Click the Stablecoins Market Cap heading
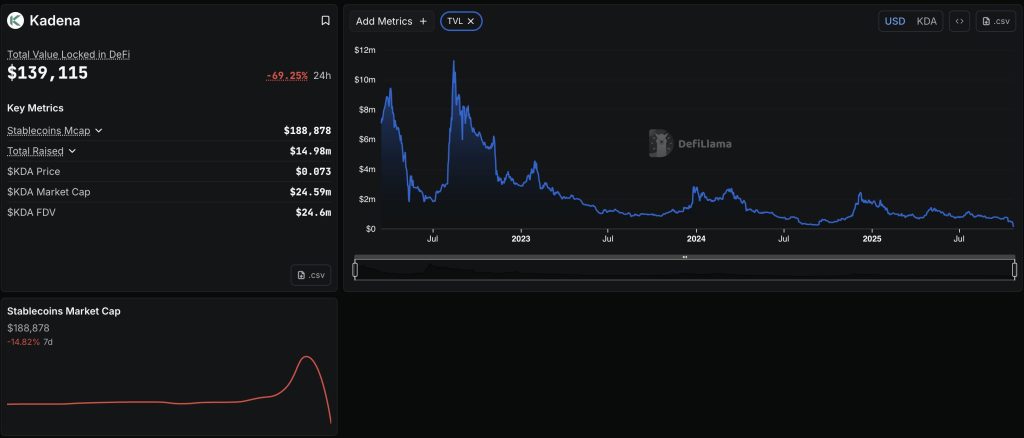 64,311
